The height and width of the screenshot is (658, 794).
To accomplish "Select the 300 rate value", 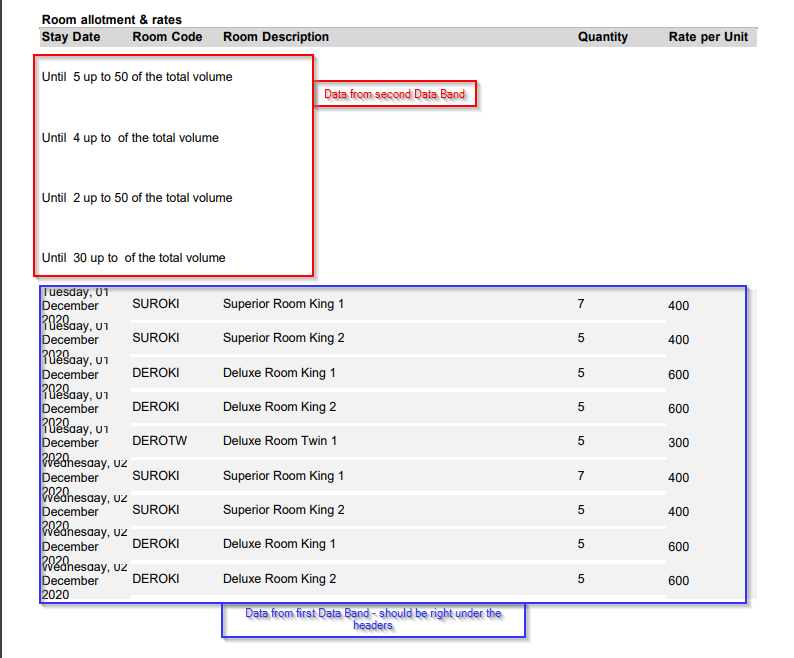I will coord(678,443).
